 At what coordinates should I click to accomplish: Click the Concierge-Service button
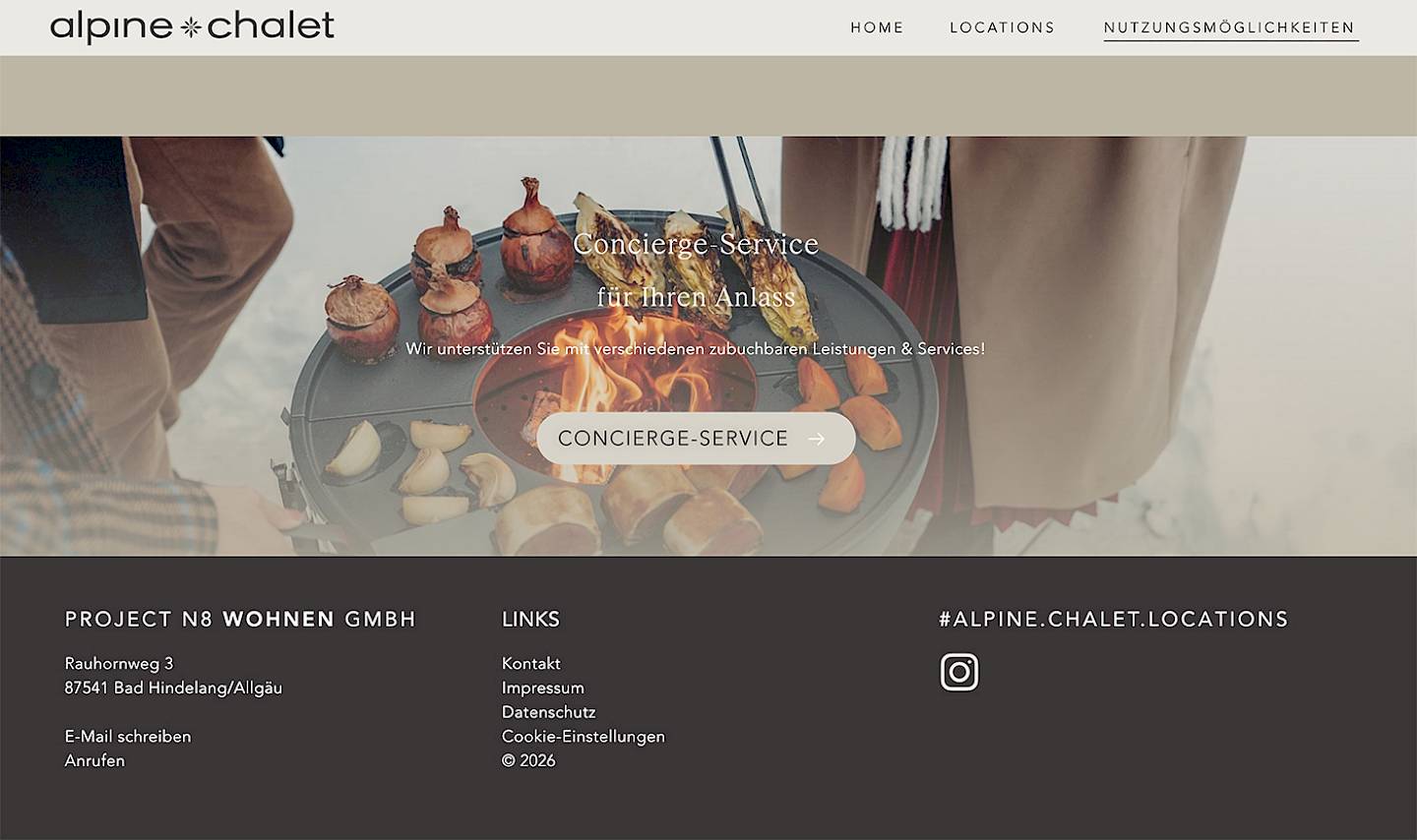pos(696,439)
